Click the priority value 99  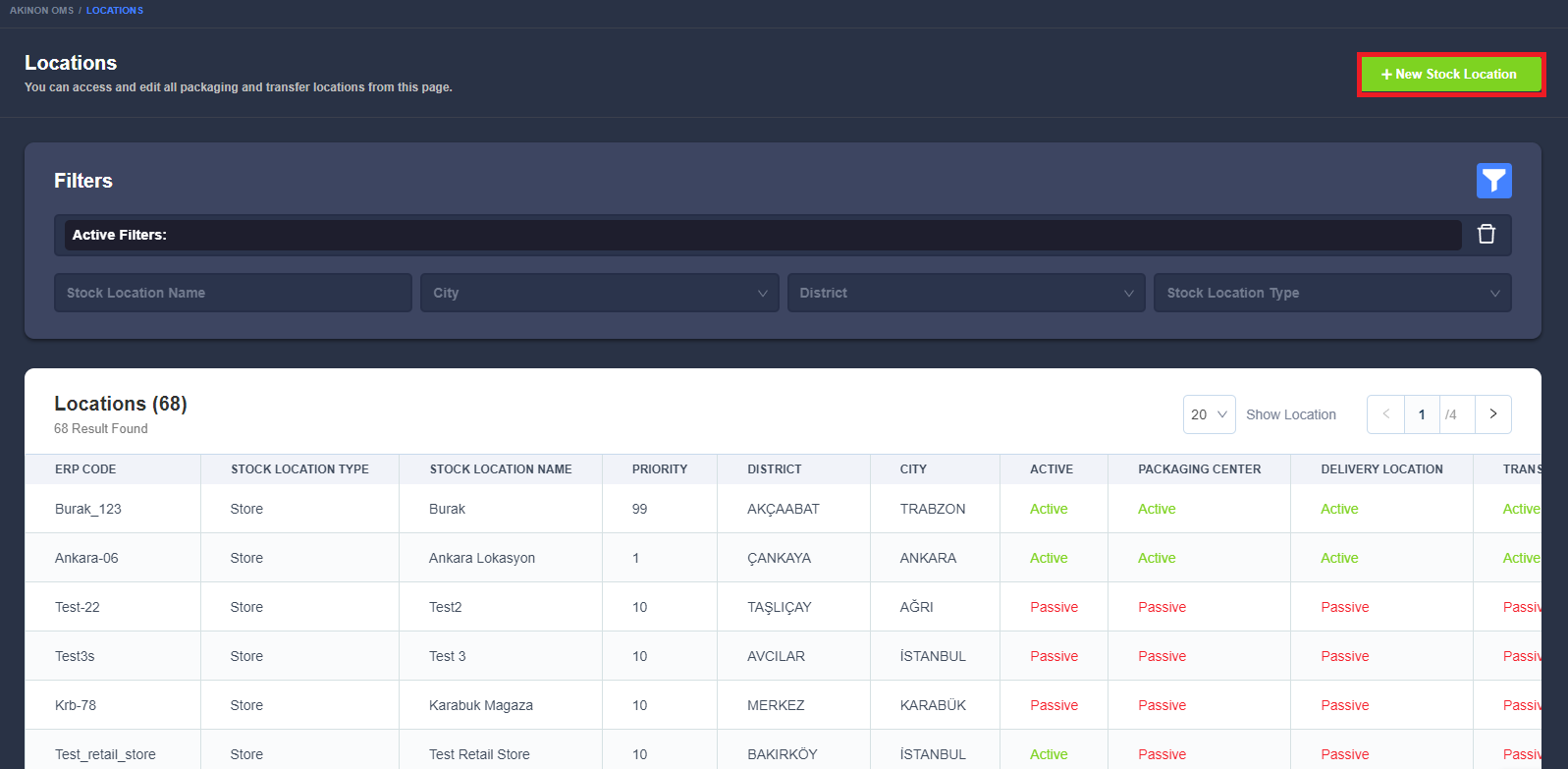(639, 509)
